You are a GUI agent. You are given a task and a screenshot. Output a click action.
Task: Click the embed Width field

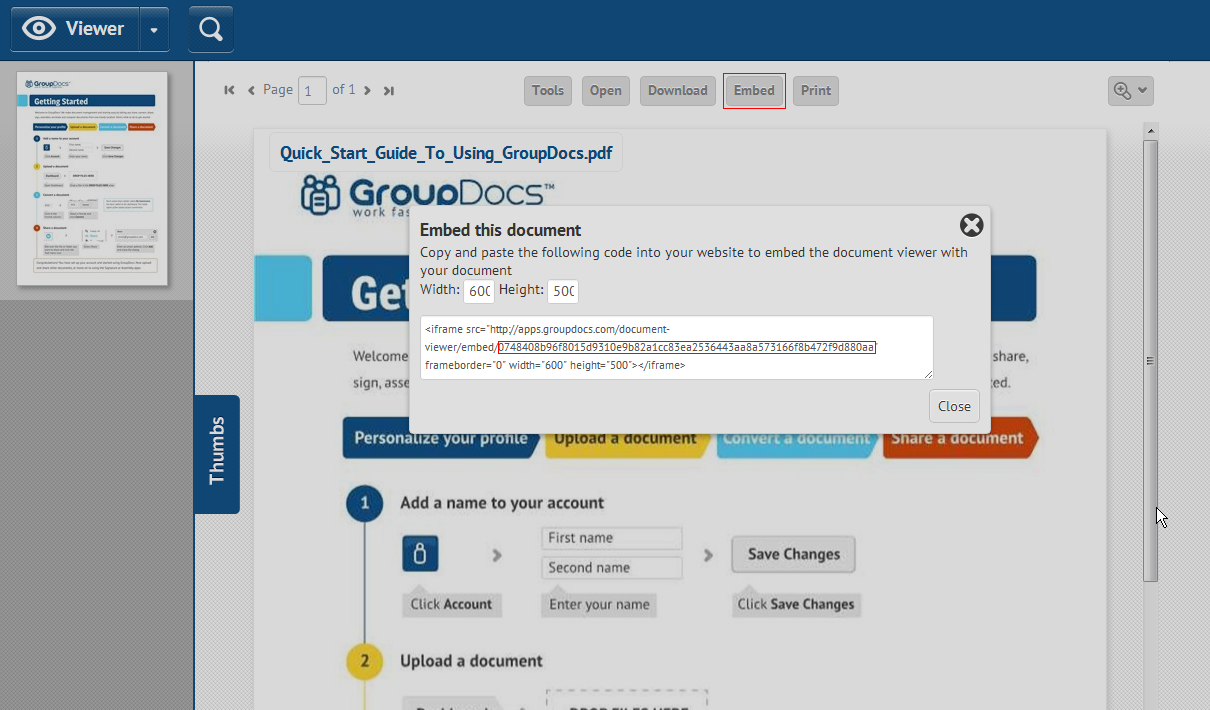pyautogui.click(x=479, y=291)
